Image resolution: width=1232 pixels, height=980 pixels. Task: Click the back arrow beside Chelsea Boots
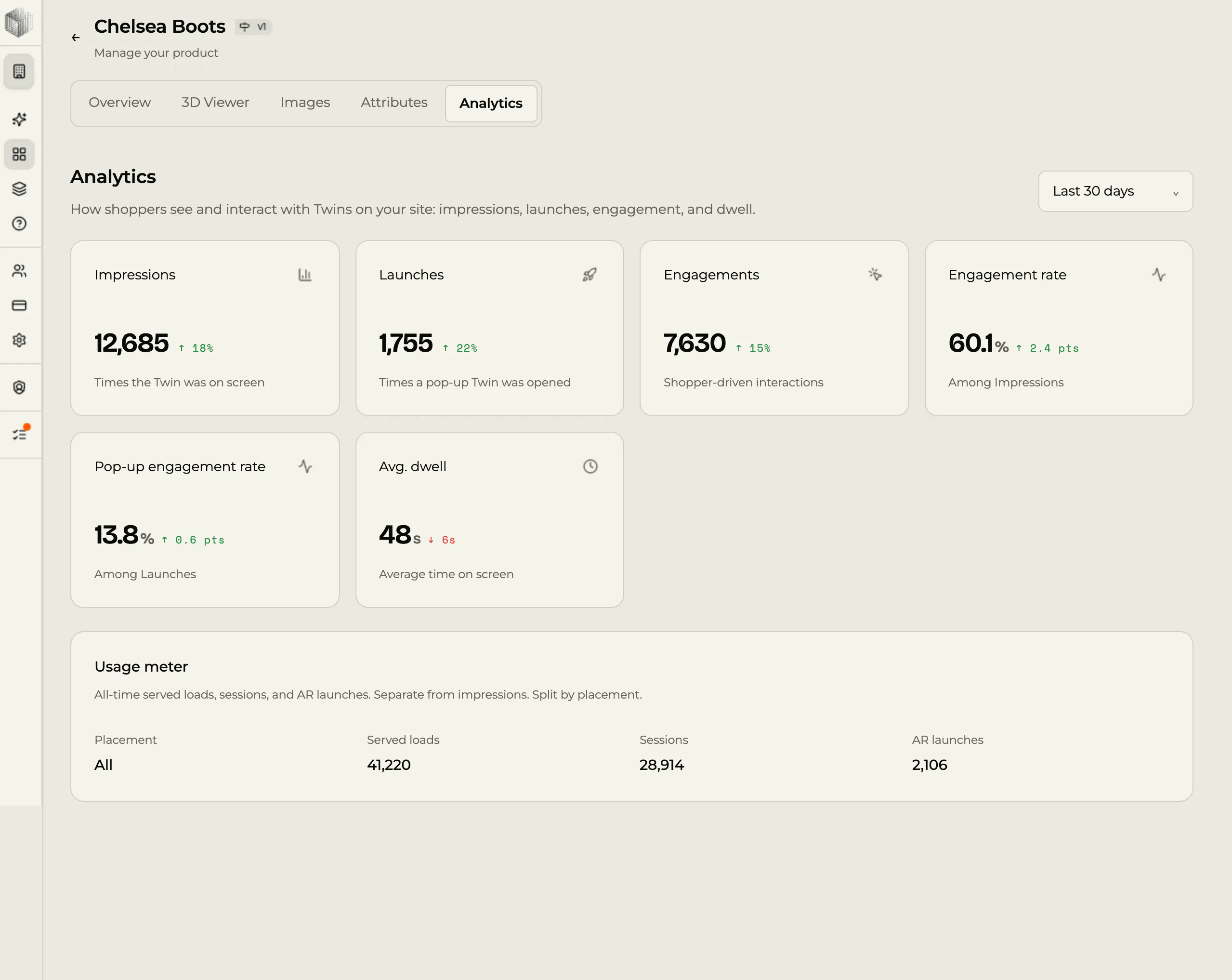(76, 38)
